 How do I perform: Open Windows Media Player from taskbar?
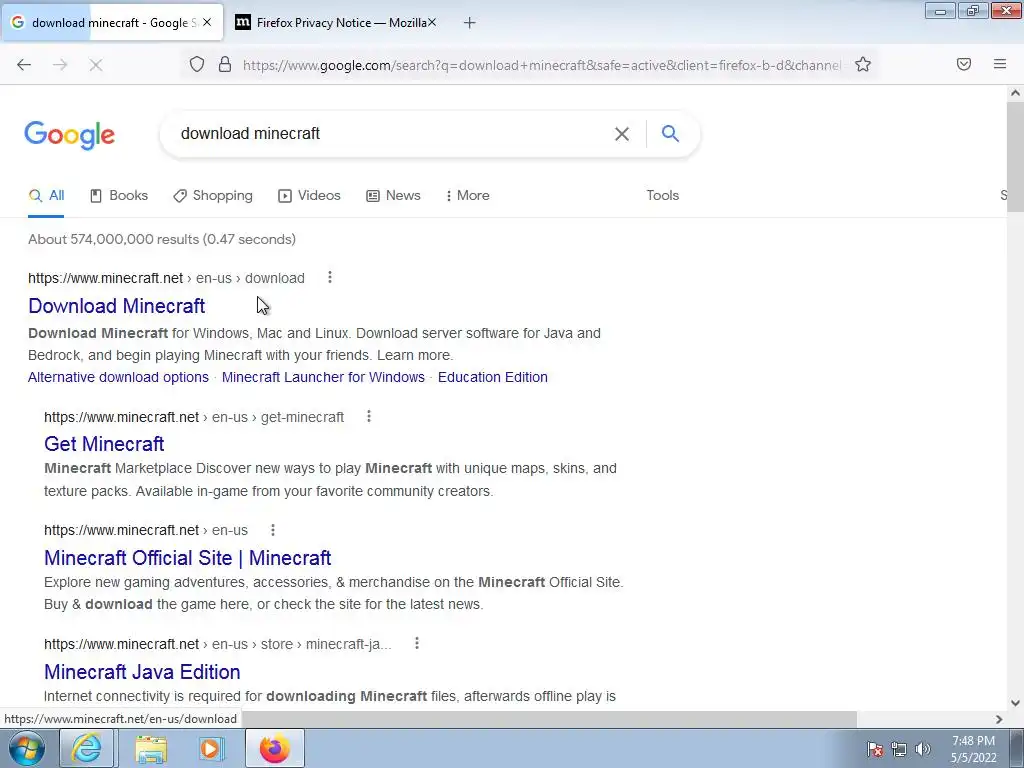point(211,748)
